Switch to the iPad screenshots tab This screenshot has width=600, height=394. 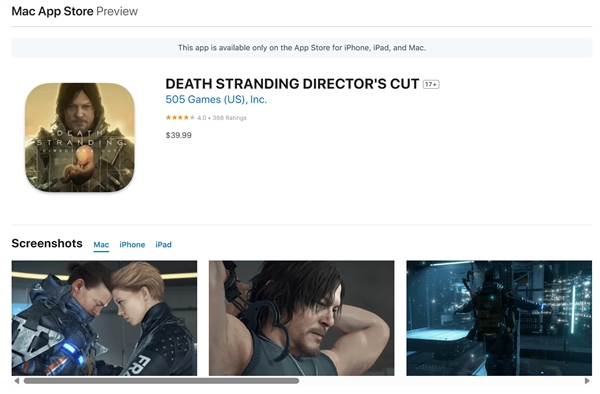pos(163,245)
